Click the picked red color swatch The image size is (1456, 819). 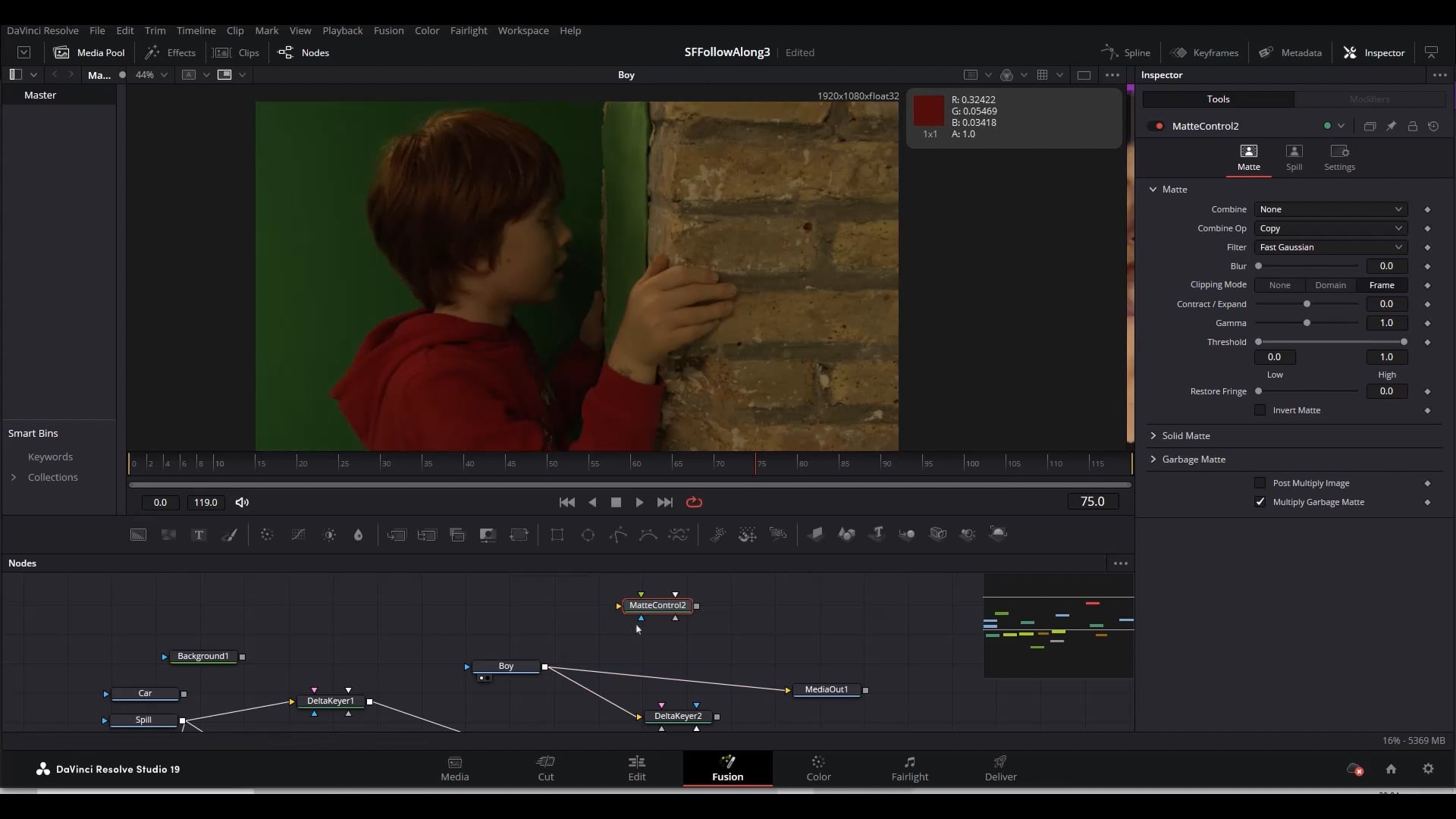coord(929,111)
